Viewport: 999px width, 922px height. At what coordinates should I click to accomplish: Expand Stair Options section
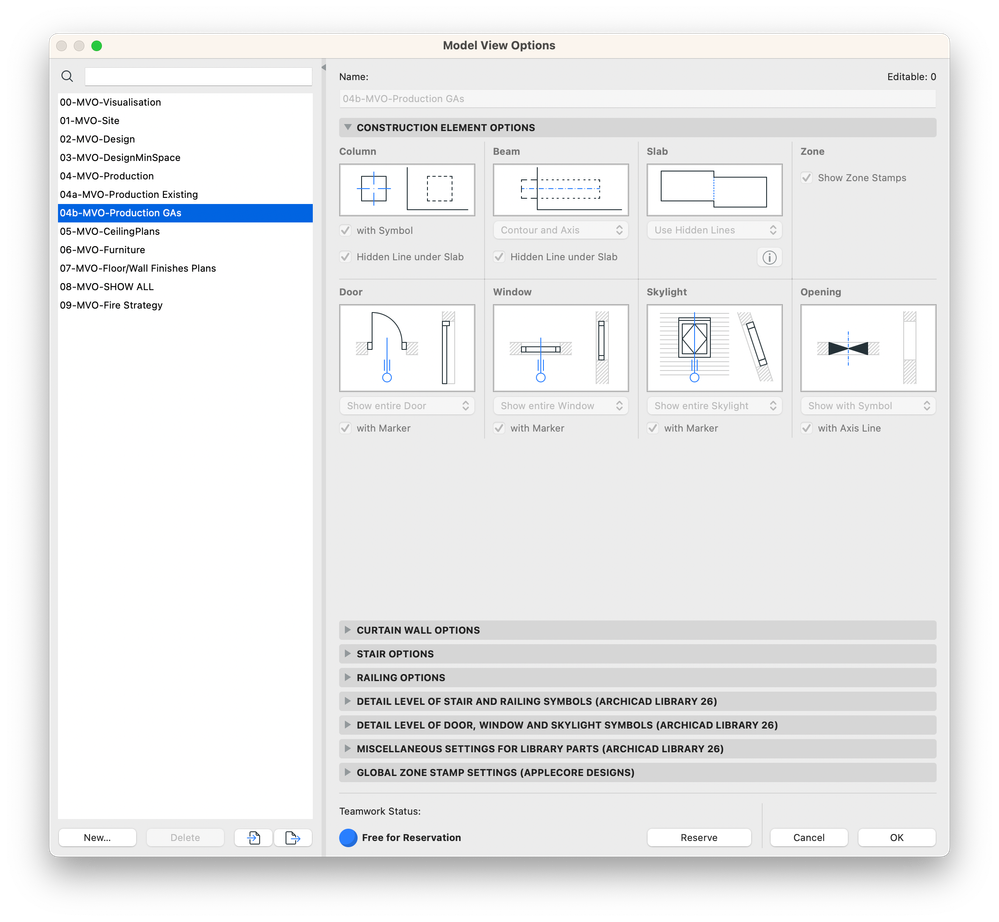click(348, 653)
